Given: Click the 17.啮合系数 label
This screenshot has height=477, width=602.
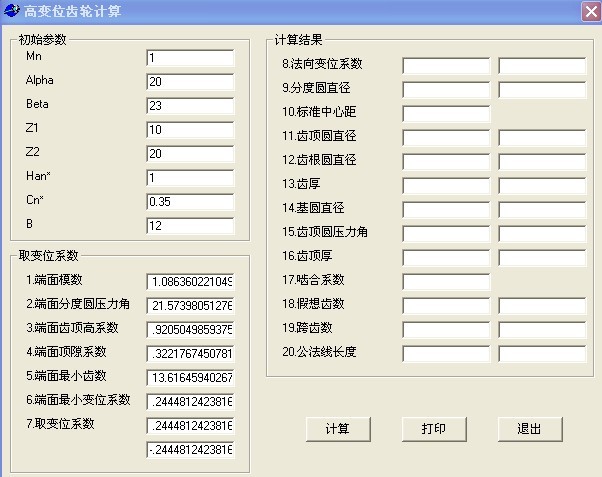Looking at the screenshot, I should pos(313,280).
